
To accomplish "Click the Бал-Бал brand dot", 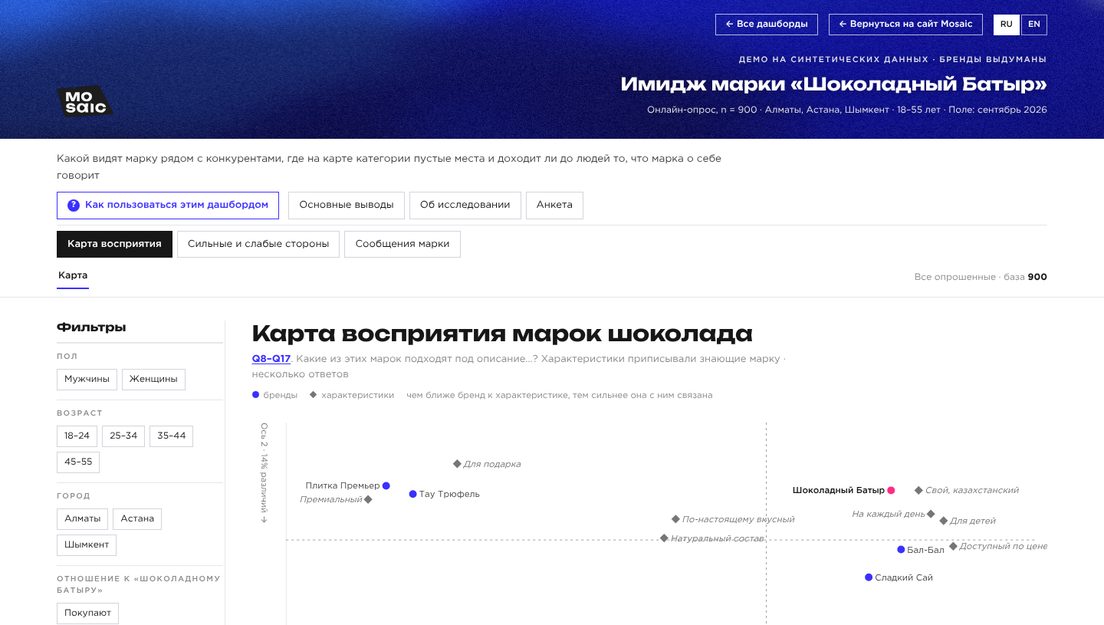I will (x=901, y=550).
